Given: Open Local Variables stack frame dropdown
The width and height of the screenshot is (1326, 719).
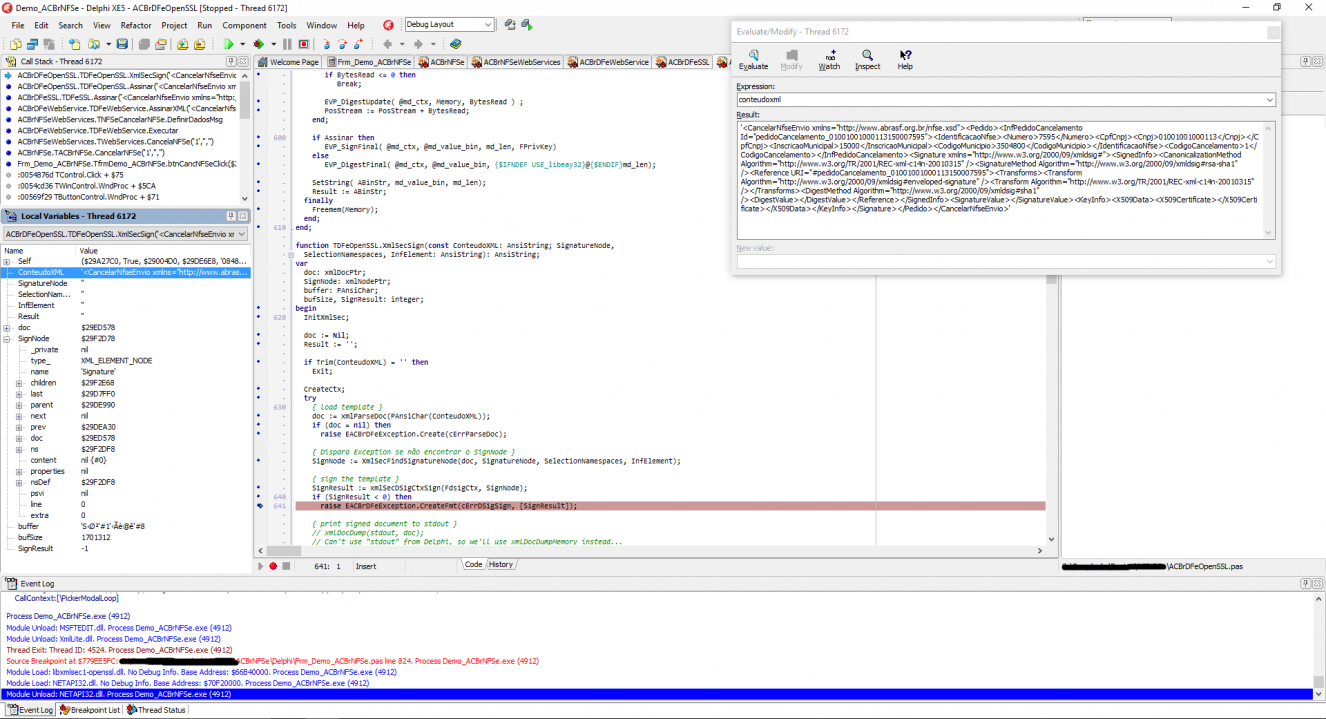Looking at the screenshot, I should tap(242, 234).
